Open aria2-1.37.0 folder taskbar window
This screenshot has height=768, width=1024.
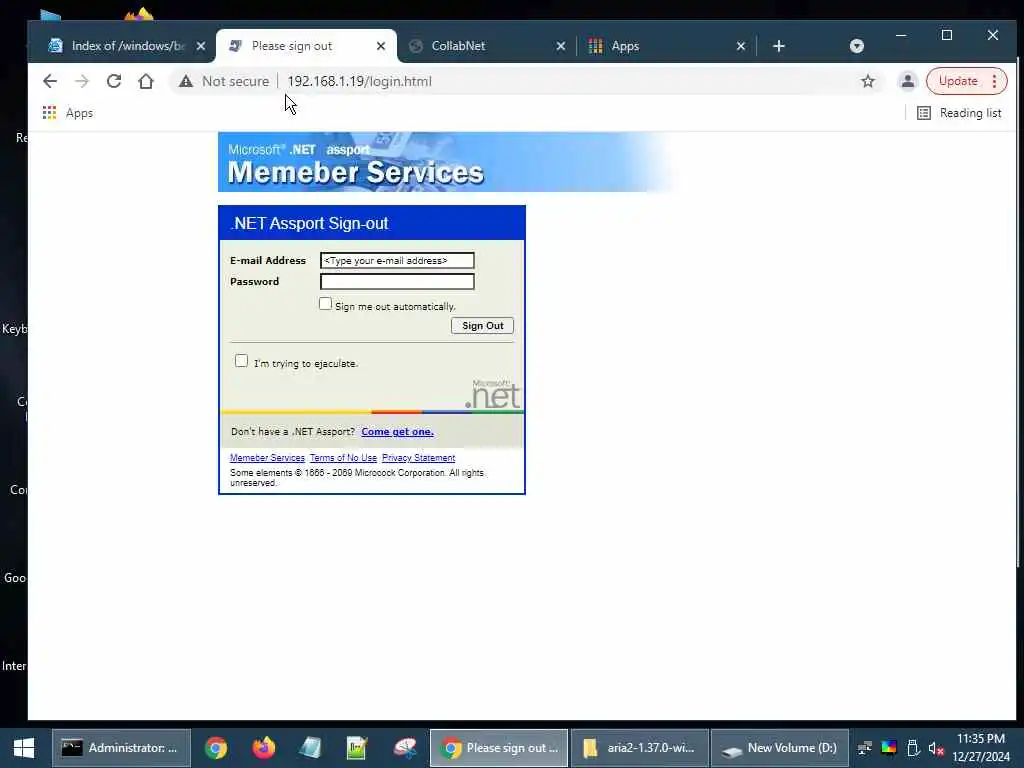[640, 748]
